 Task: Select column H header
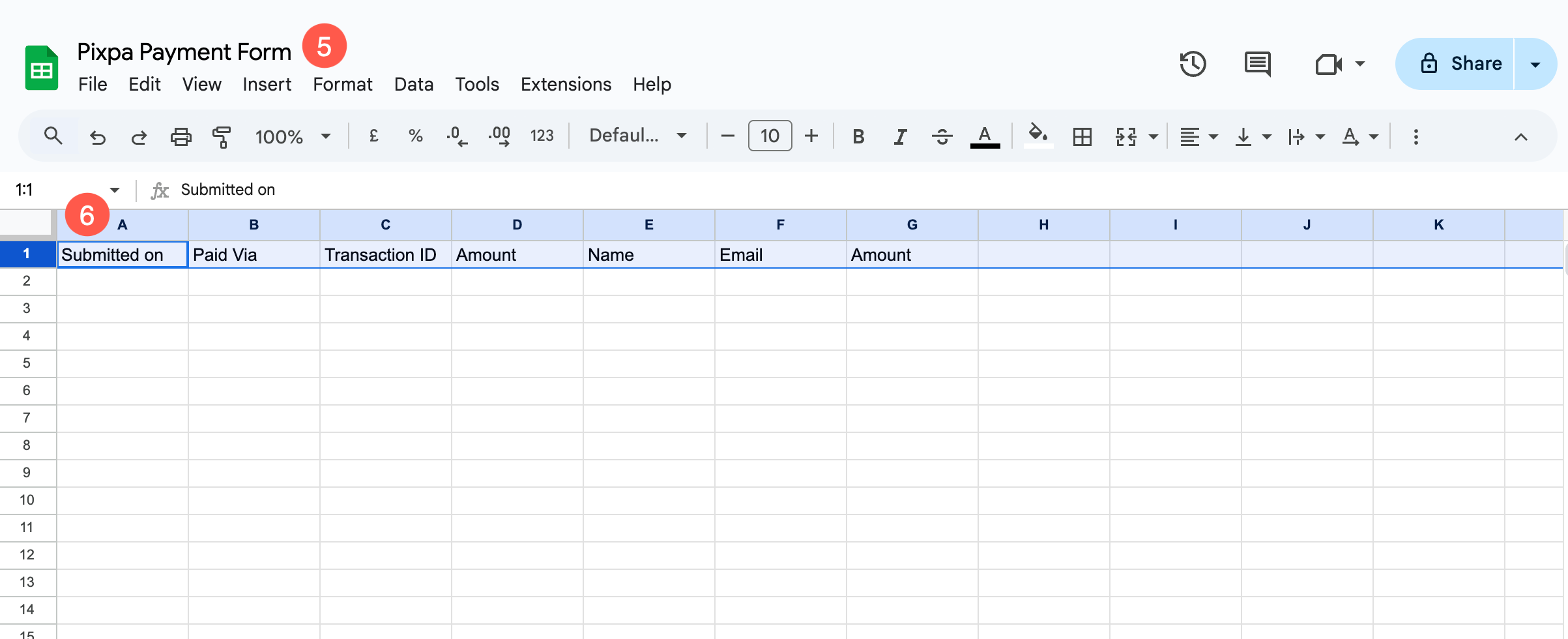(x=1043, y=224)
